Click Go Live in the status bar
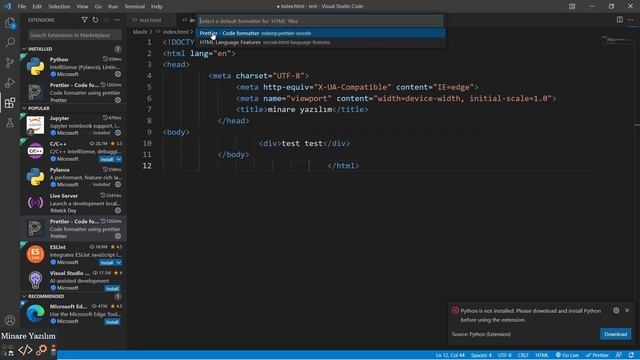640x360 pixels. [x=567, y=355]
